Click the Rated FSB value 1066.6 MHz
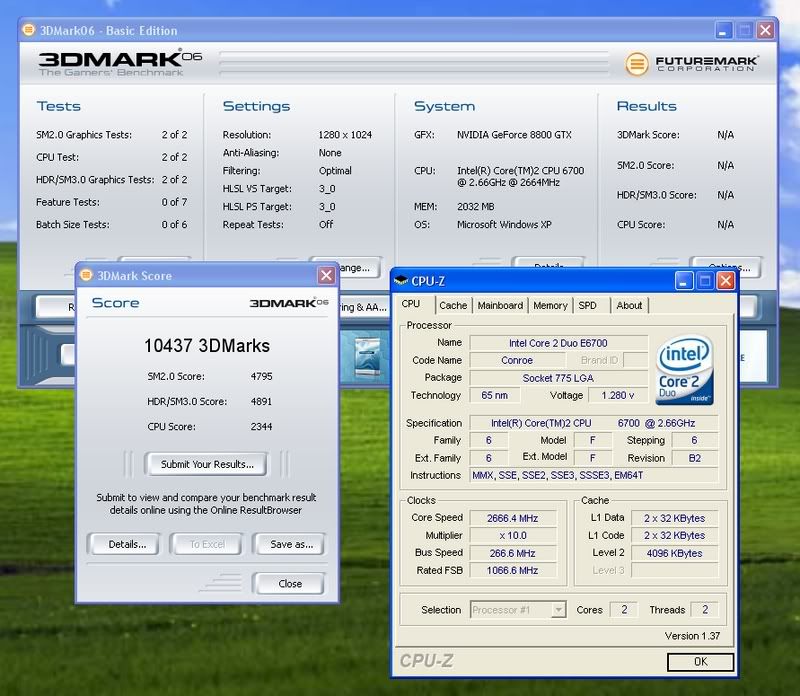The image size is (800, 696). (513, 570)
